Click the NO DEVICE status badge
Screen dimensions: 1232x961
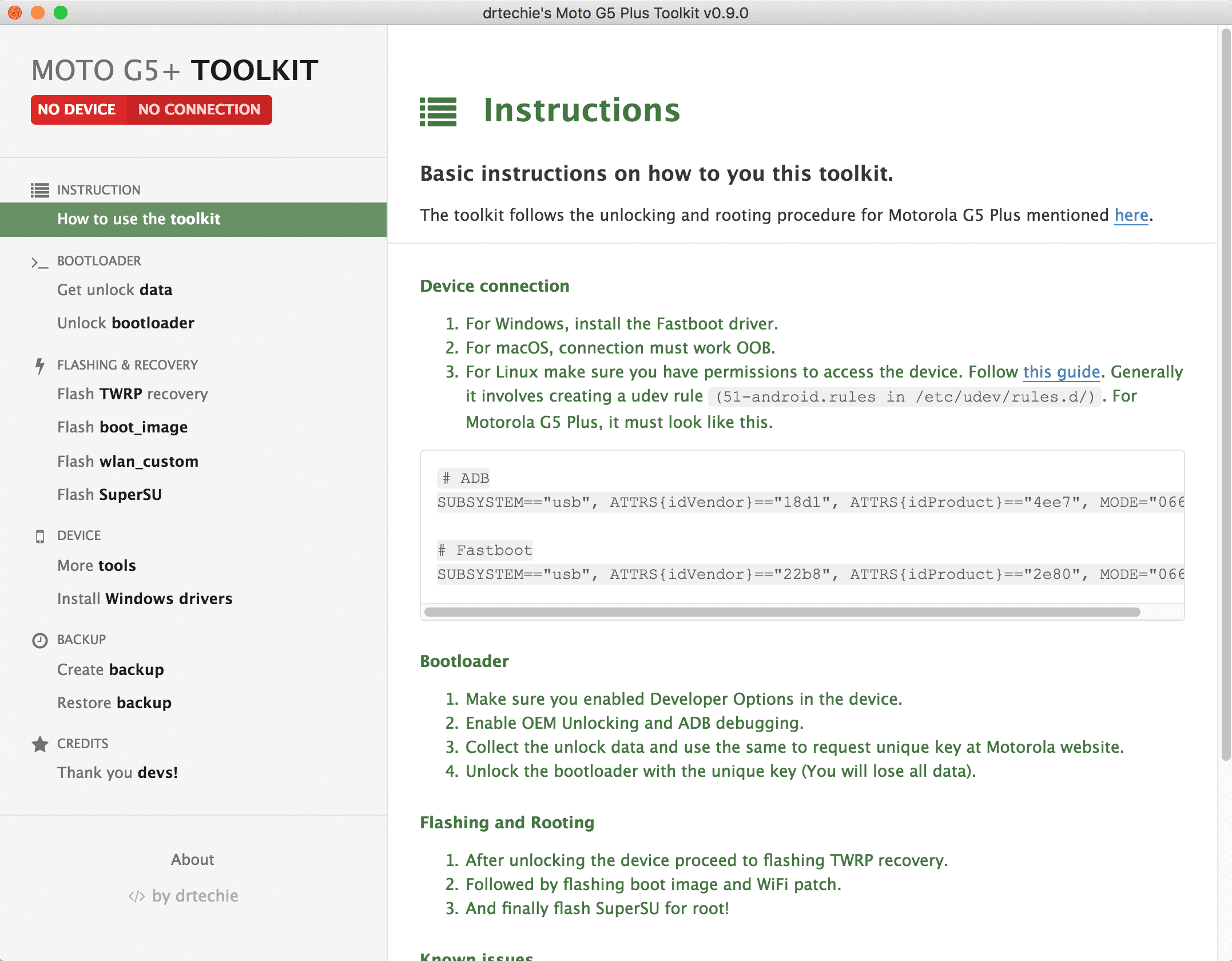[x=78, y=109]
